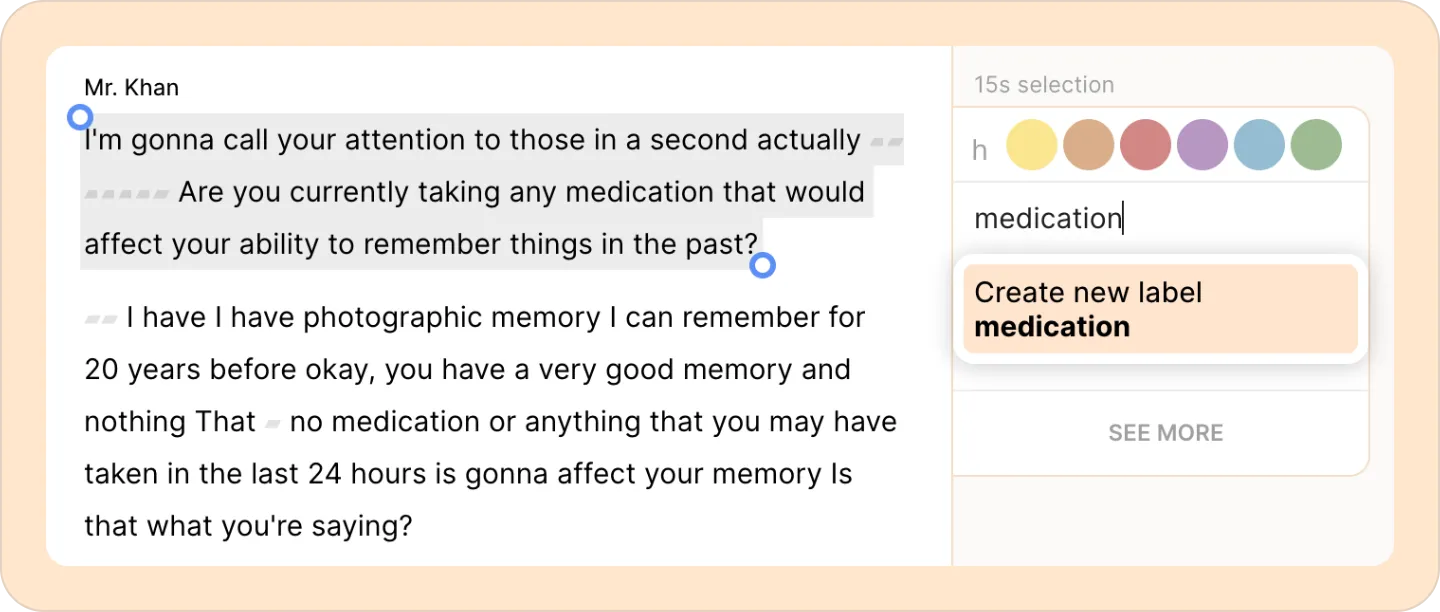This screenshot has height=612, width=1440.
Task: Open the SEE MORE labels link
Action: pyautogui.click(x=1165, y=433)
